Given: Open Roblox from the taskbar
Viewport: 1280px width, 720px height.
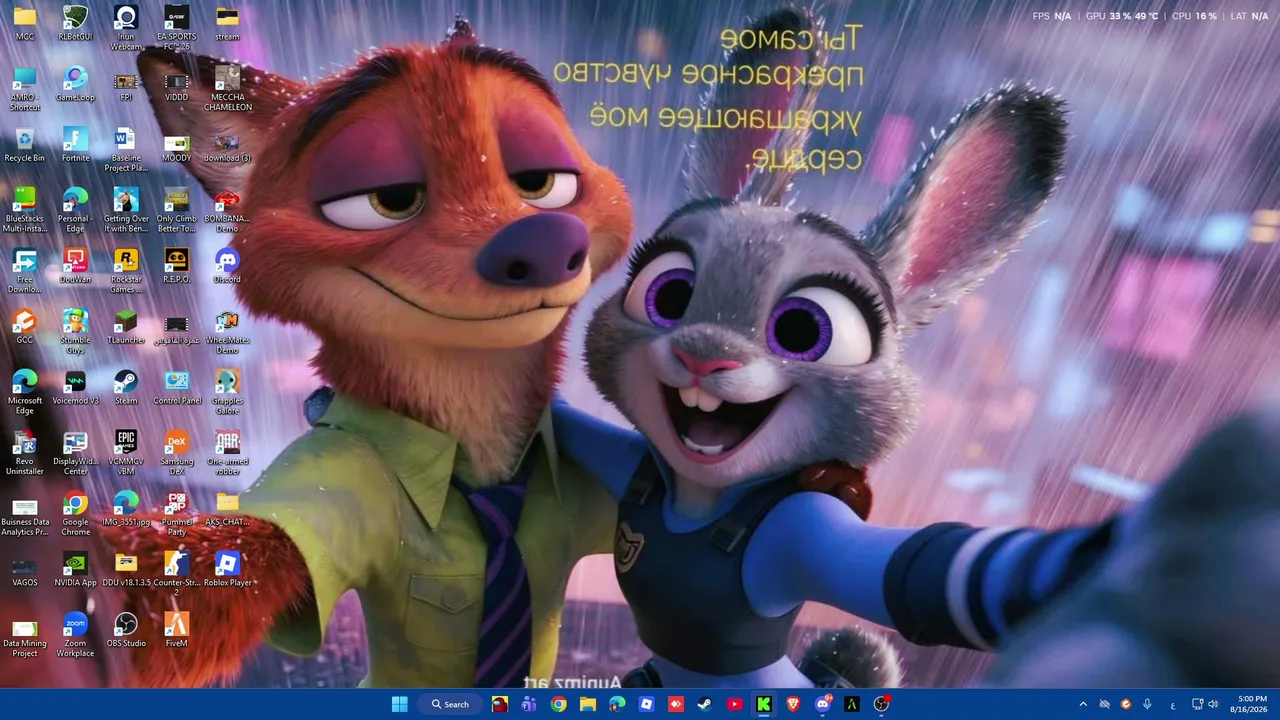Looking at the screenshot, I should tap(646, 704).
